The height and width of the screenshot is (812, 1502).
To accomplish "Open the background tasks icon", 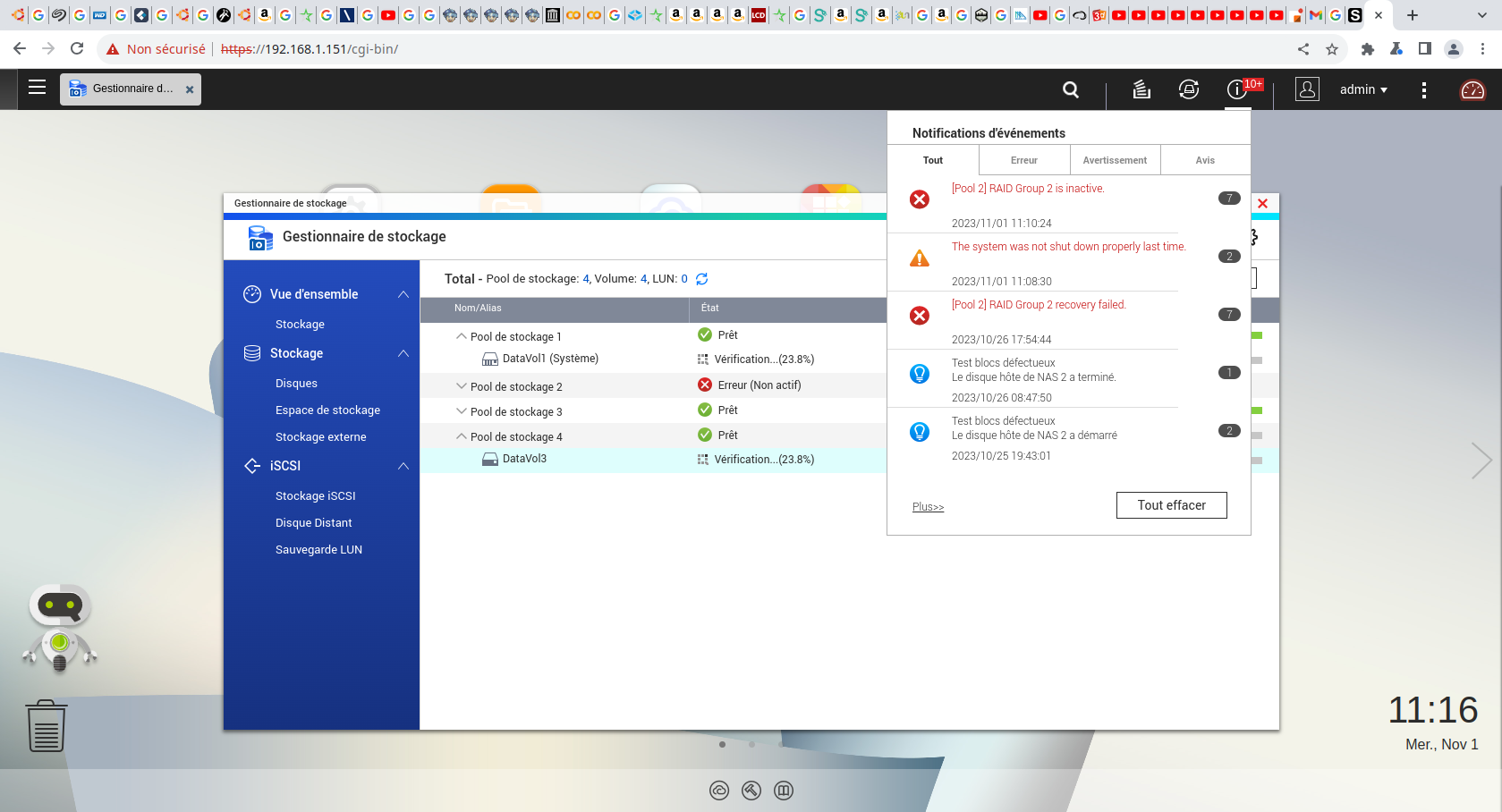I will (x=1141, y=89).
